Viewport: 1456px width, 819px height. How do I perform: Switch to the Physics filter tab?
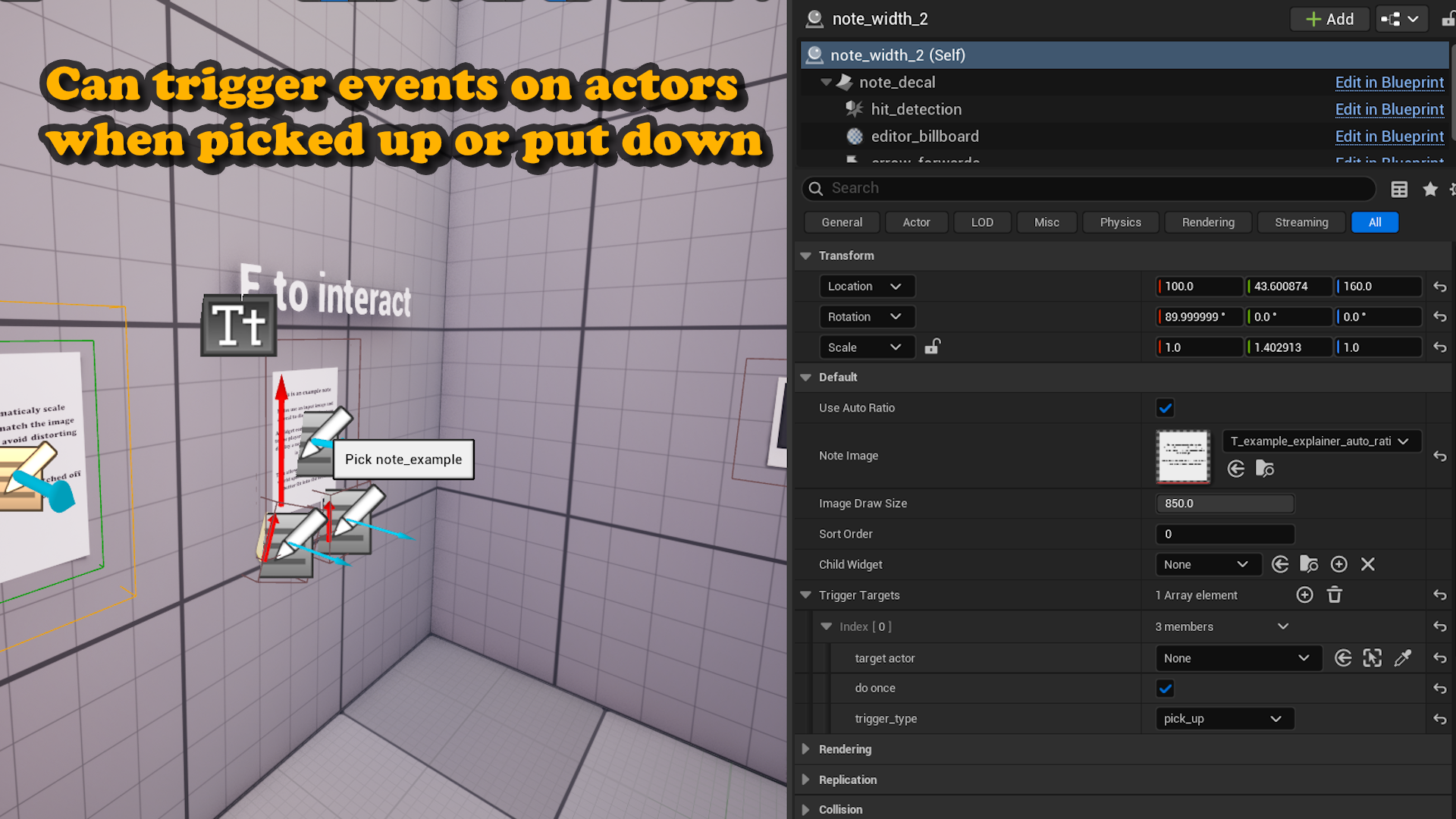(1120, 222)
